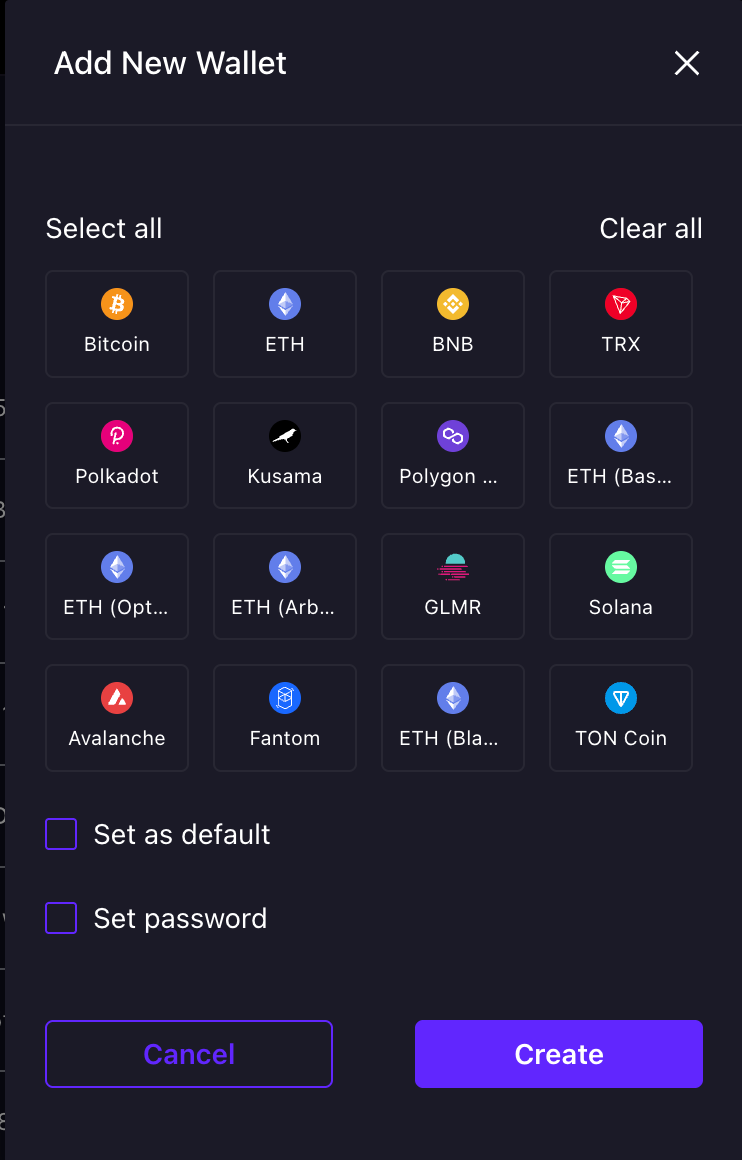742x1160 pixels.
Task: Click the Clear all link
Action: pyautogui.click(x=651, y=228)
